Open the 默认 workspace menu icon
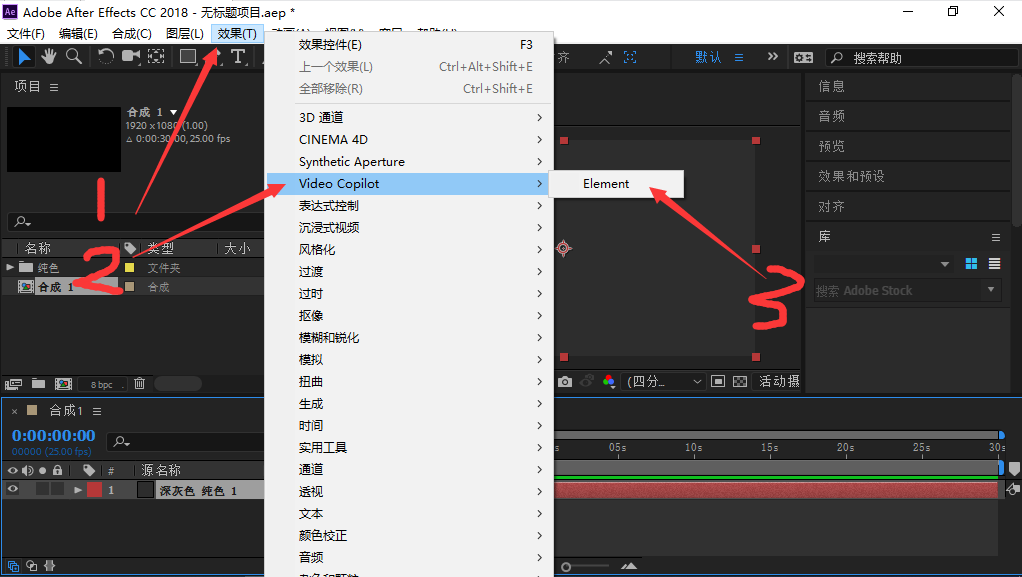Image resolution: width=1022 pixels, height=577 pixels. click(739, 57)
